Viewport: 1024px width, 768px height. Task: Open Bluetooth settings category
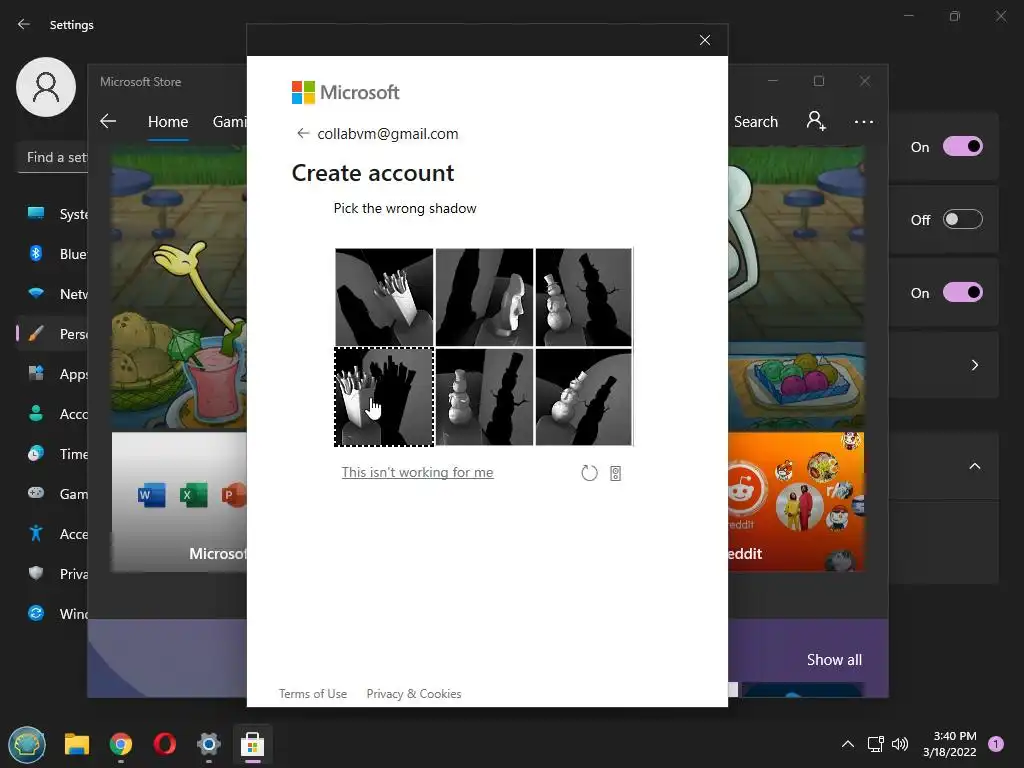tap(52, 254)
